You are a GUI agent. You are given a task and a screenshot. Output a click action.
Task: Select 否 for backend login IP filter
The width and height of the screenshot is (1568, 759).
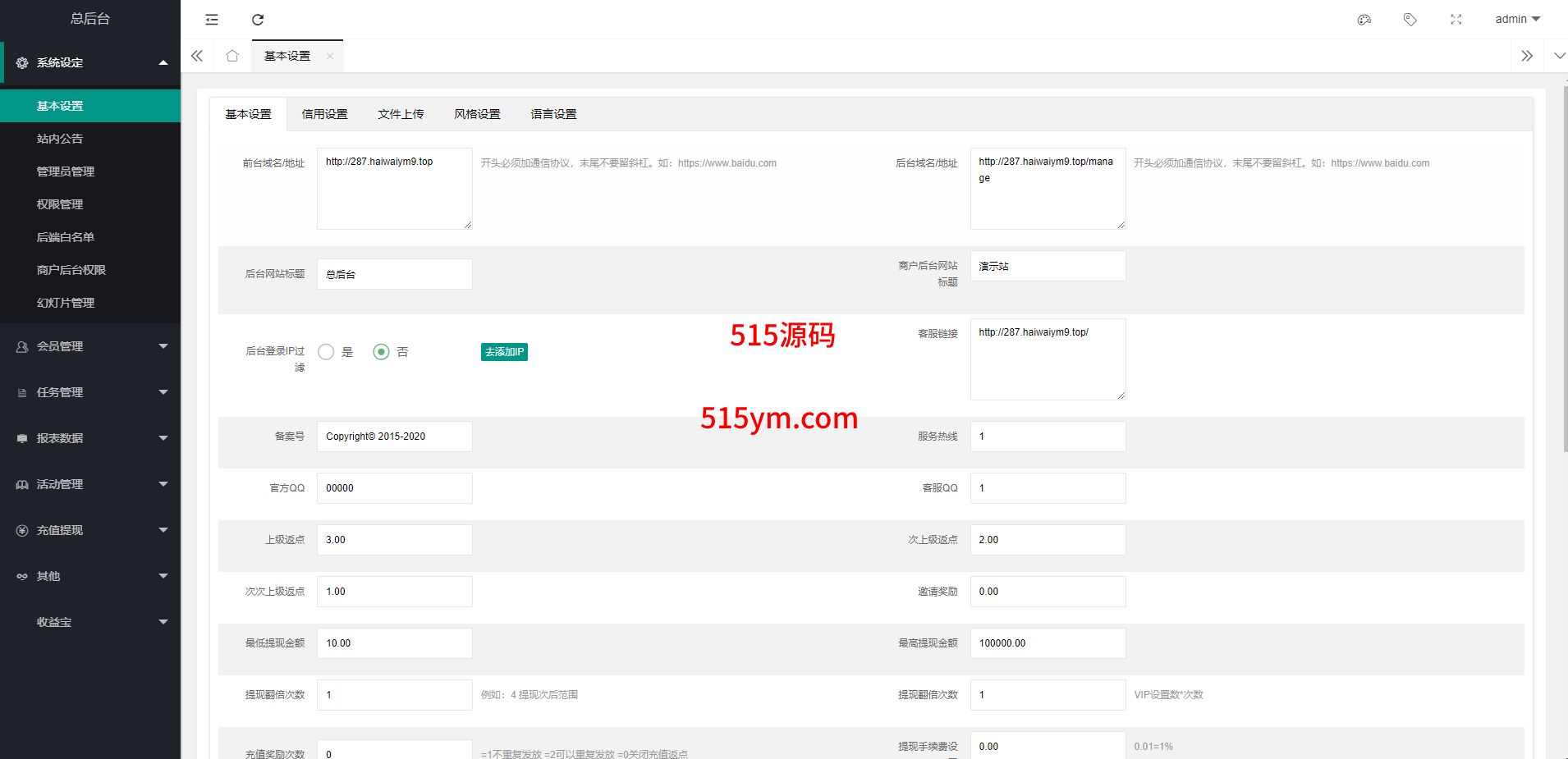tap(381, 352)
